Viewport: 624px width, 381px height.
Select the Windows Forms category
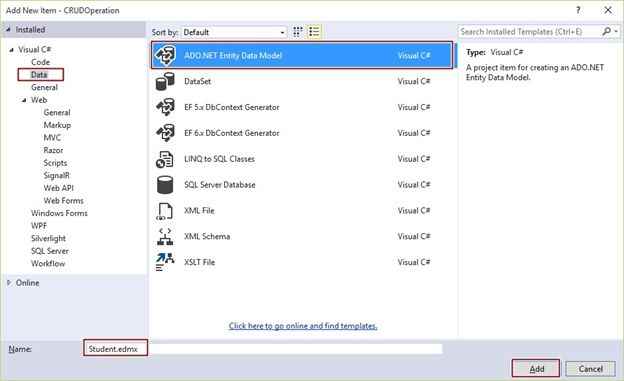59,213
